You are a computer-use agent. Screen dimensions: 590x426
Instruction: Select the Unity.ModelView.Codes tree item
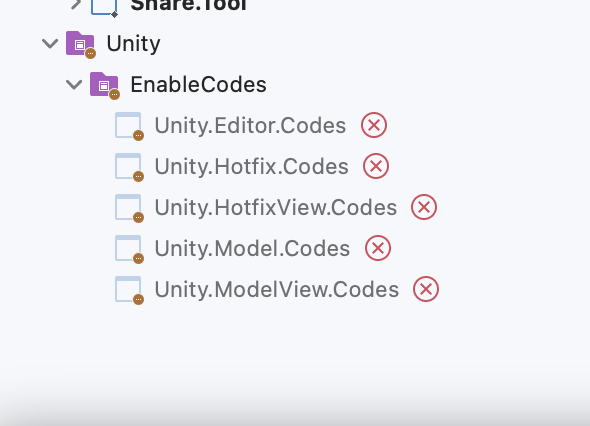(x=277, y=289)
